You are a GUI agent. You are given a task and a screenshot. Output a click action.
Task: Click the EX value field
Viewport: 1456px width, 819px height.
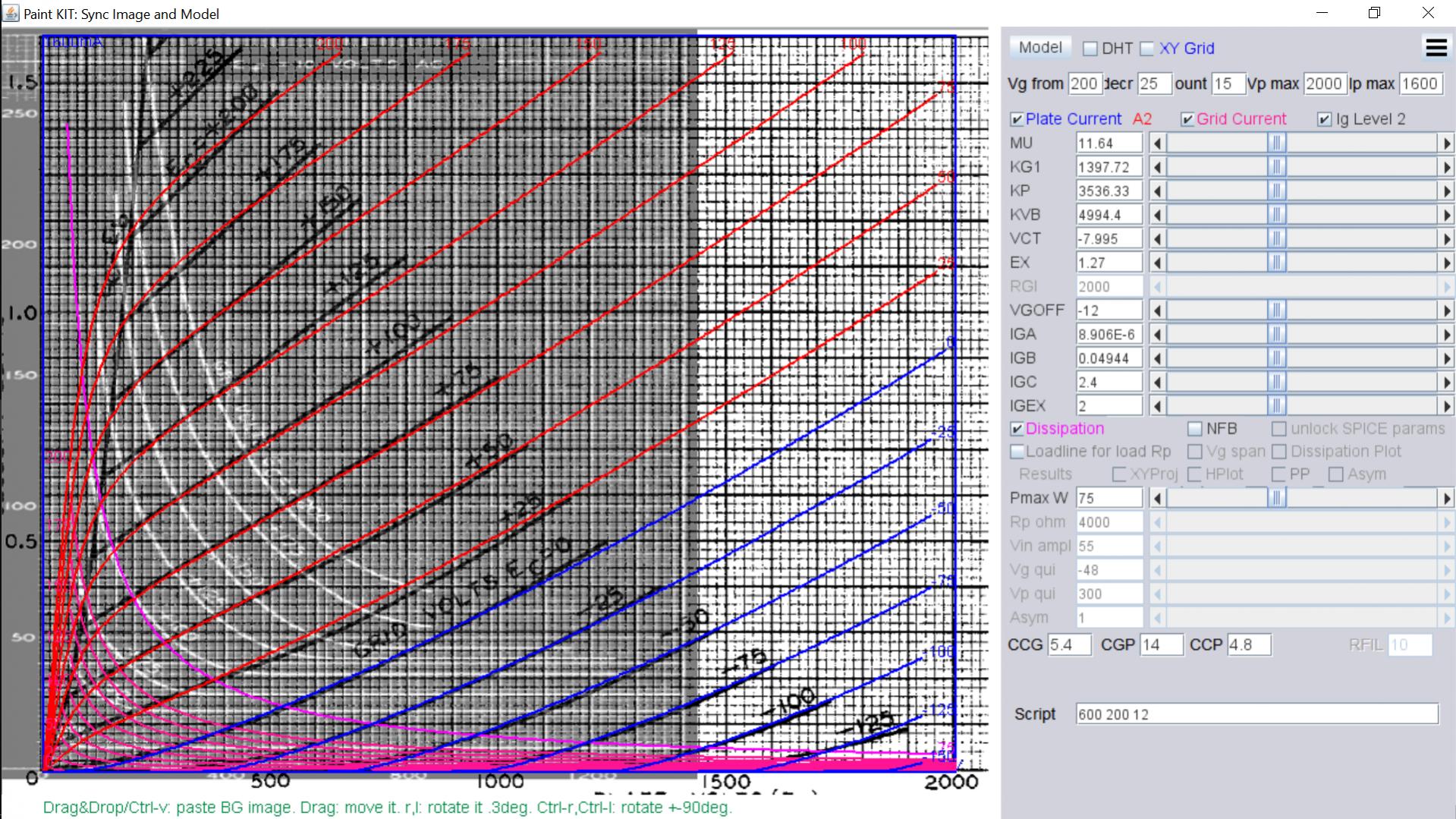point(1109,263)
